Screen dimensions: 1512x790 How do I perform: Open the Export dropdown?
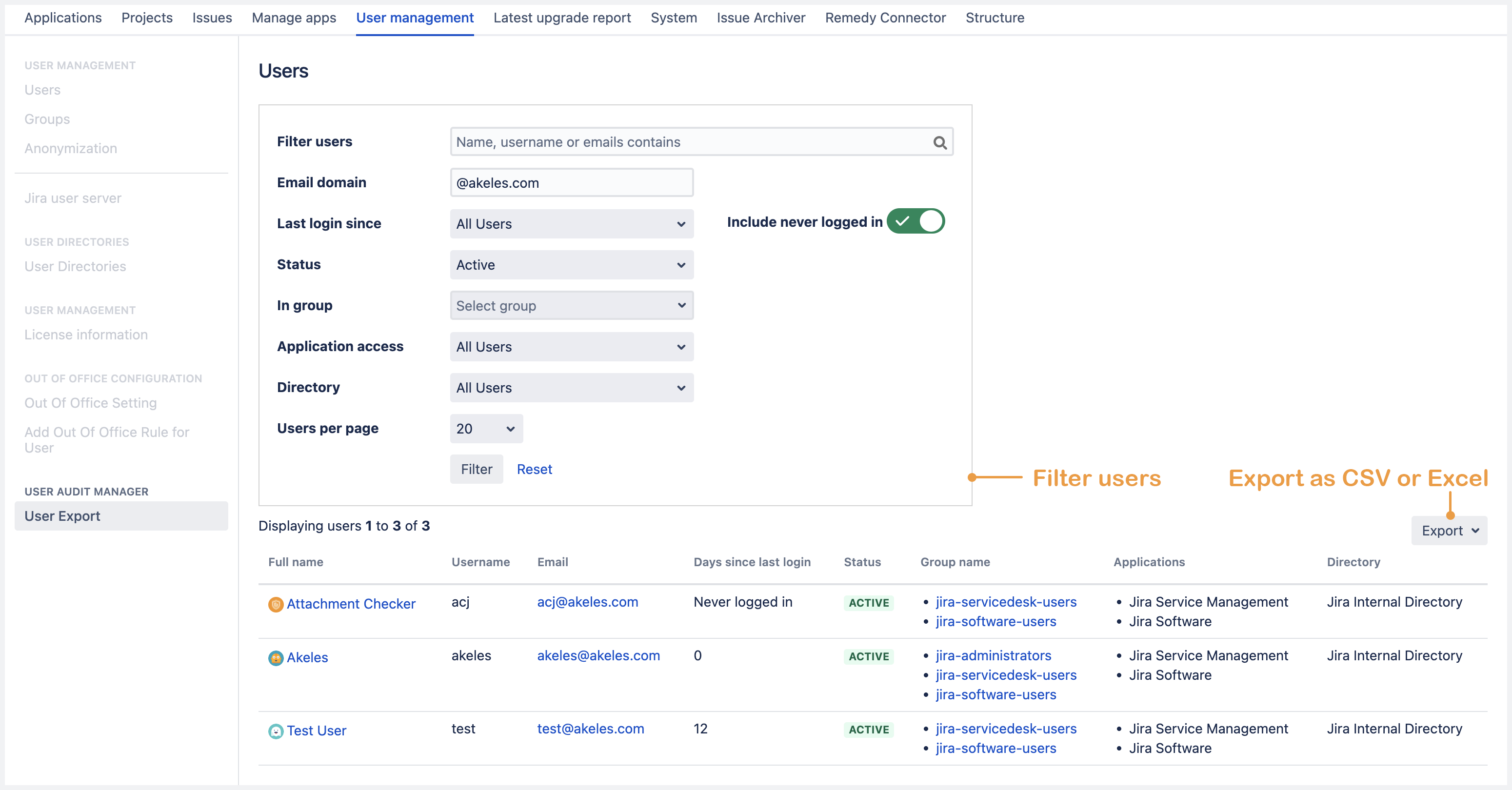[1449, 530]
